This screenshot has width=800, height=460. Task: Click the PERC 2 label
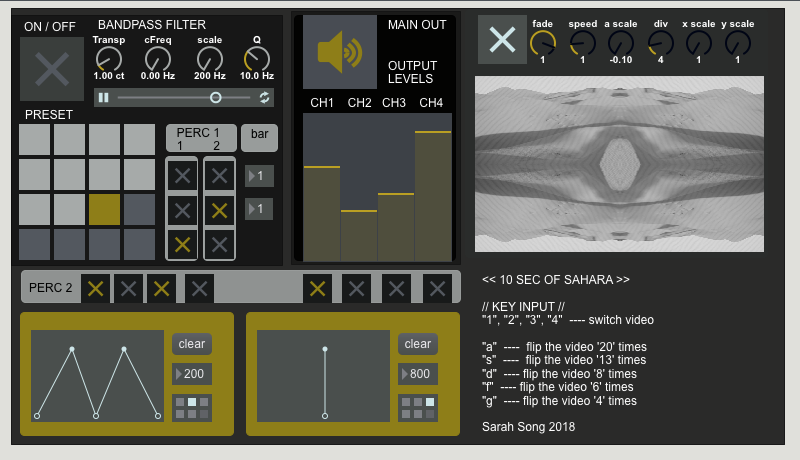click(51, 288)
